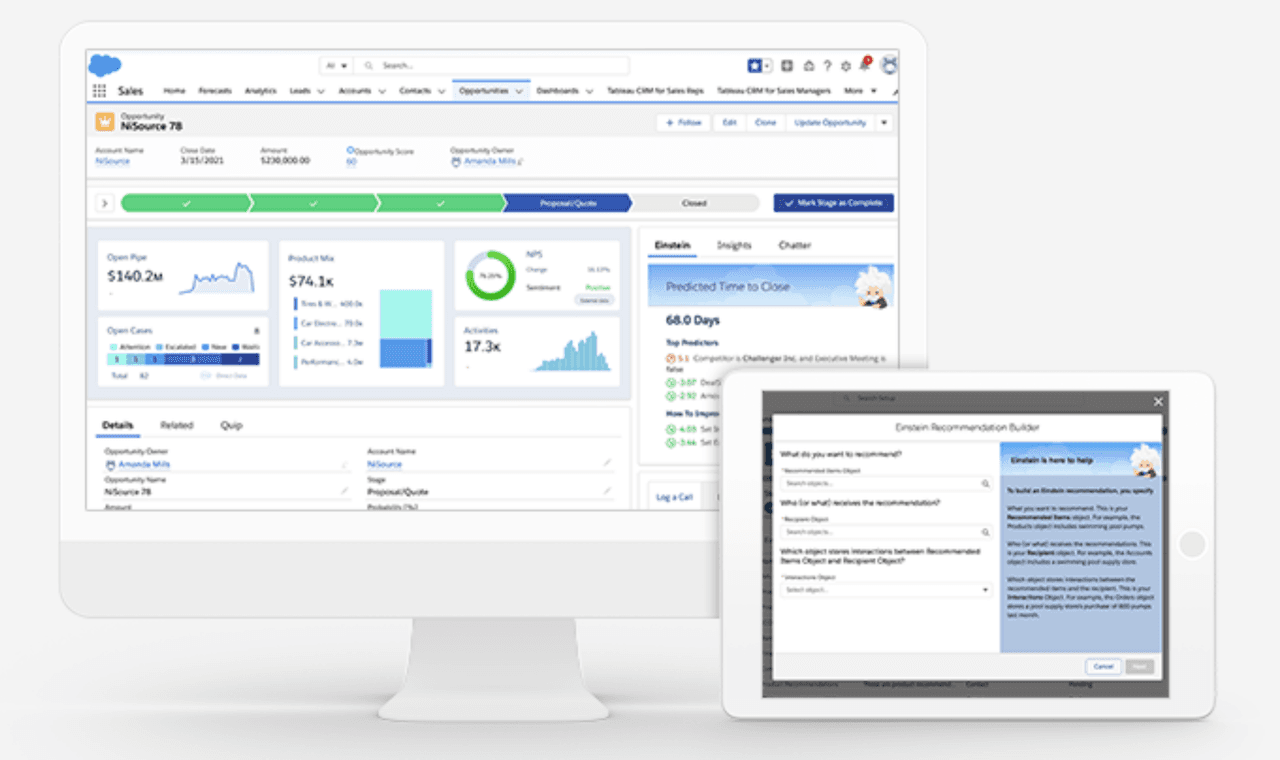Click the Help question mark icon
1280x760 pixels.
[x=827, y=66]
